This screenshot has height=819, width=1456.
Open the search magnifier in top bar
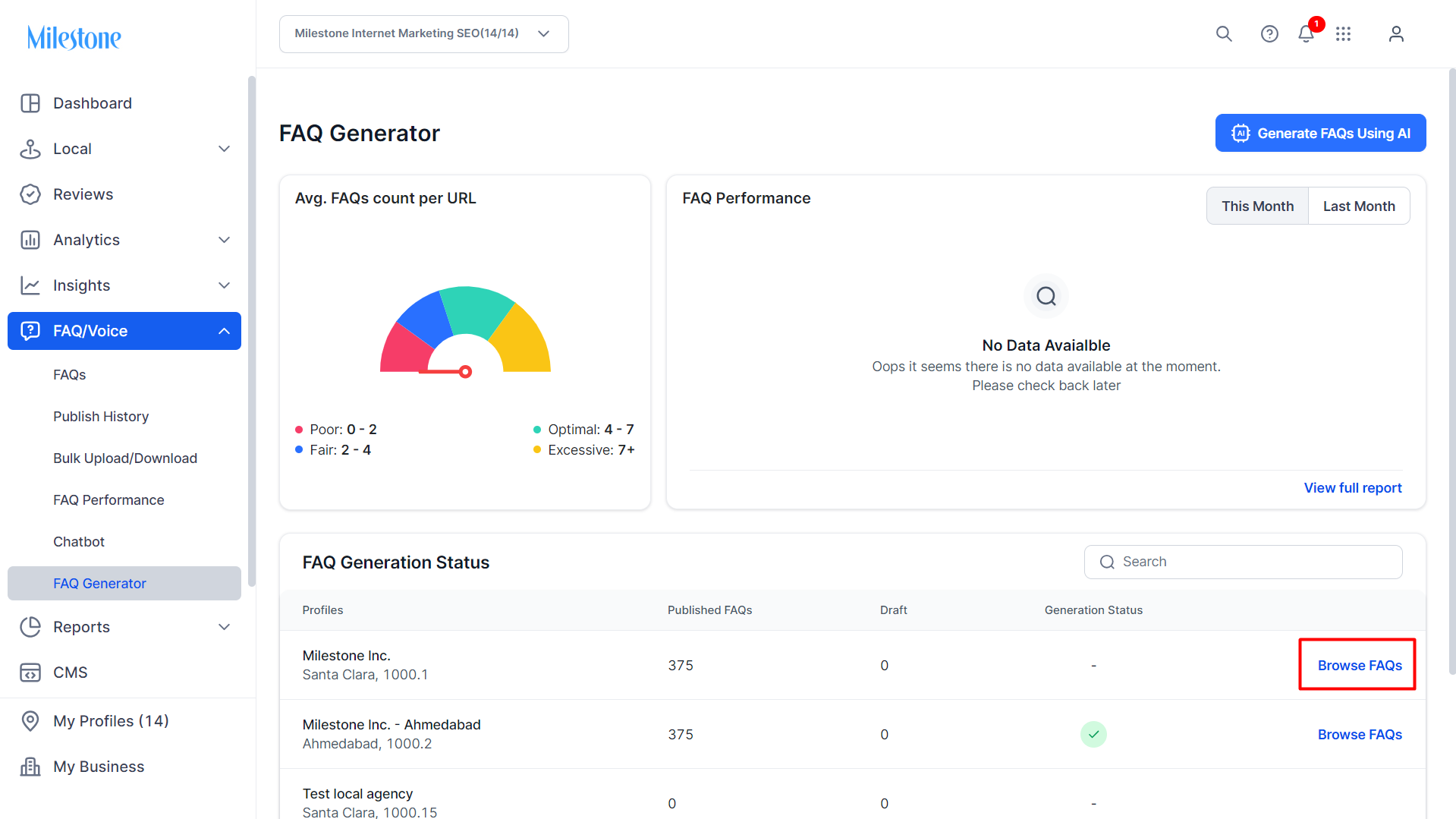[1224, 34]
